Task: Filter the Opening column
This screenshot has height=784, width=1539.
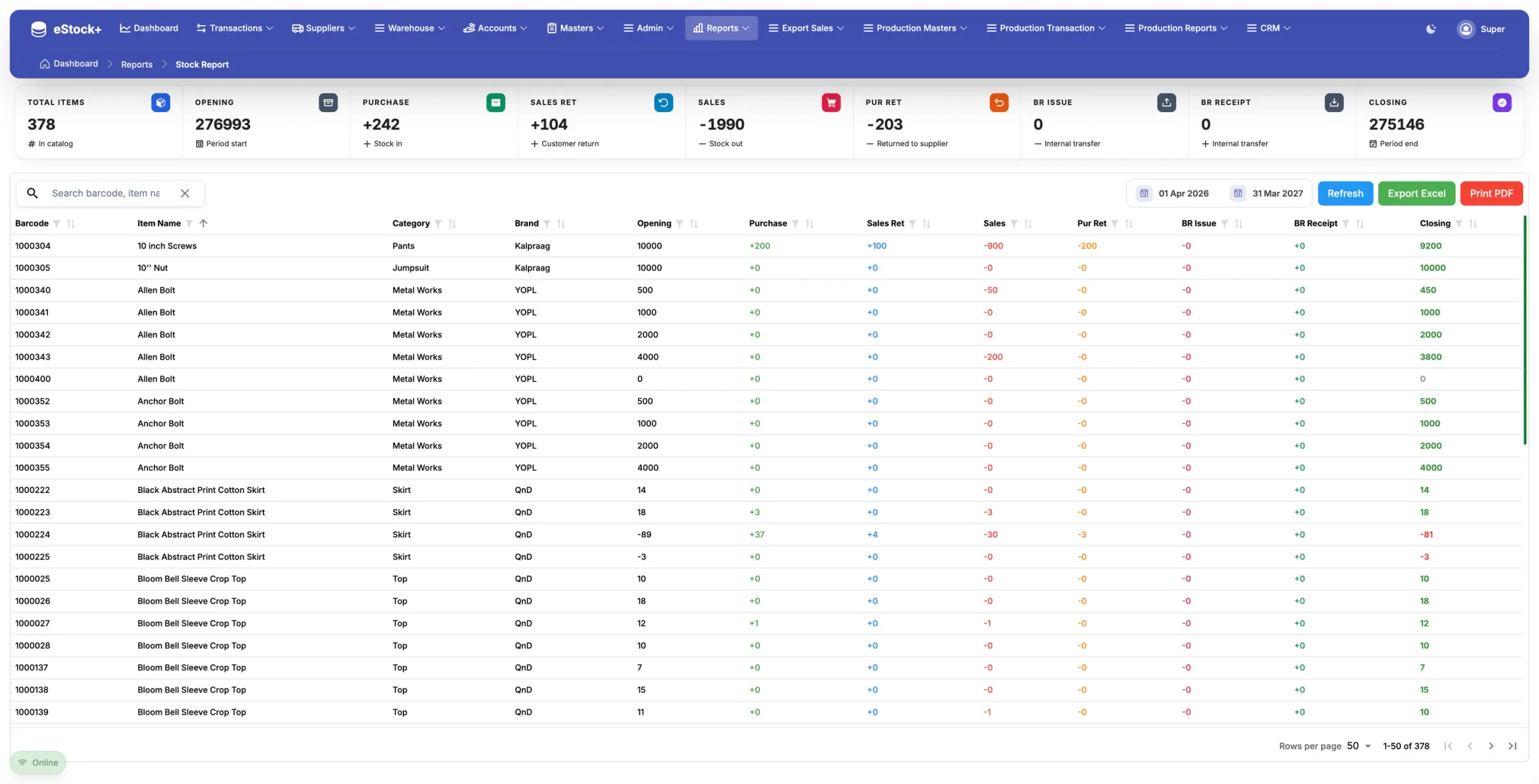Action: tap(679, 224)
